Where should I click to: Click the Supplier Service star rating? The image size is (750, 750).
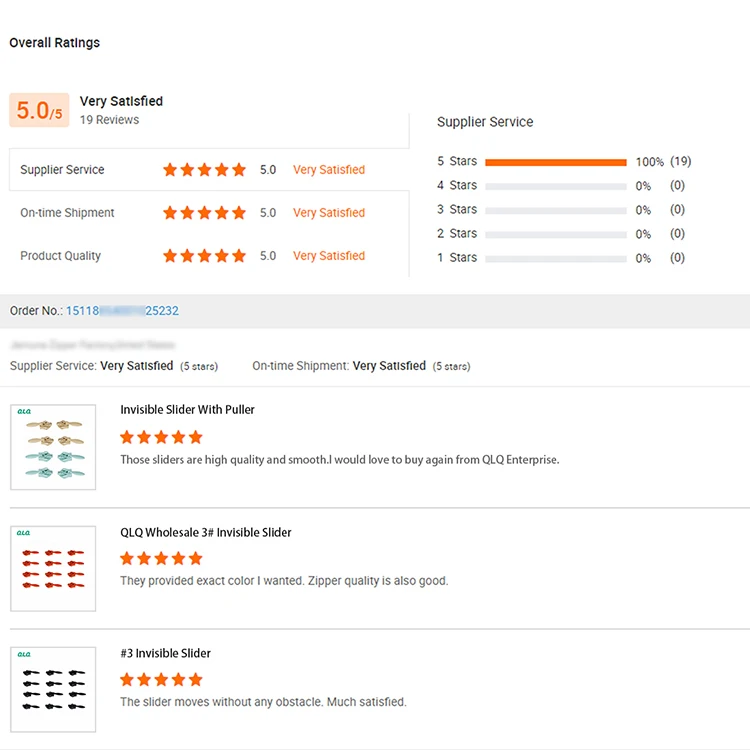[204, 170]
